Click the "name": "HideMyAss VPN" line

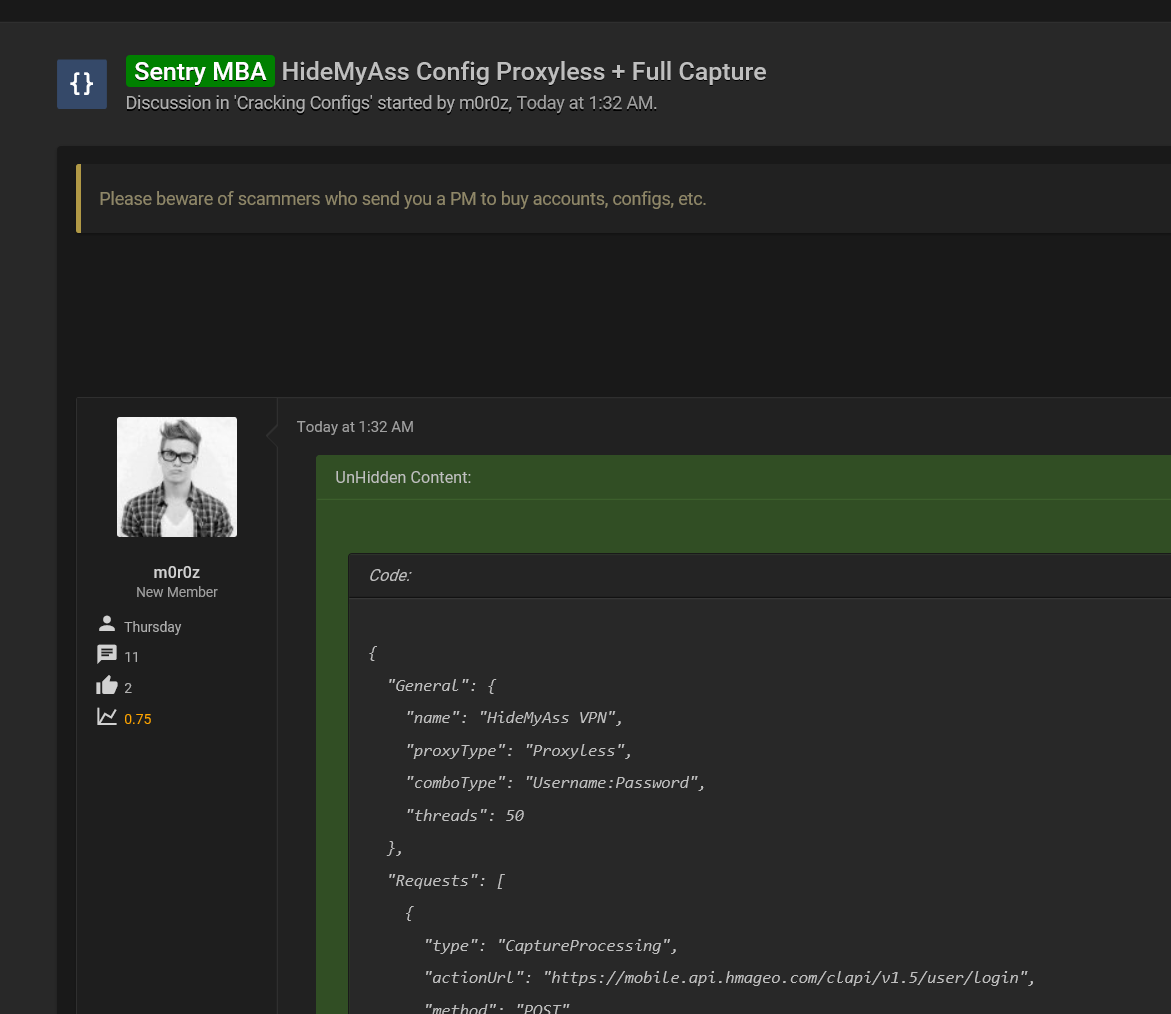514,718
